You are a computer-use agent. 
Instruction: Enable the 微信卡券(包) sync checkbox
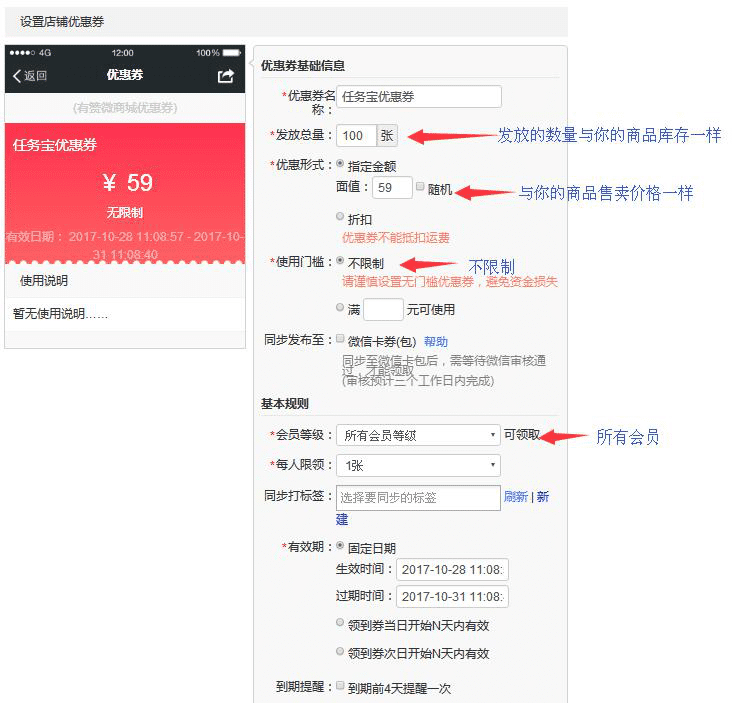pos(342,340)
